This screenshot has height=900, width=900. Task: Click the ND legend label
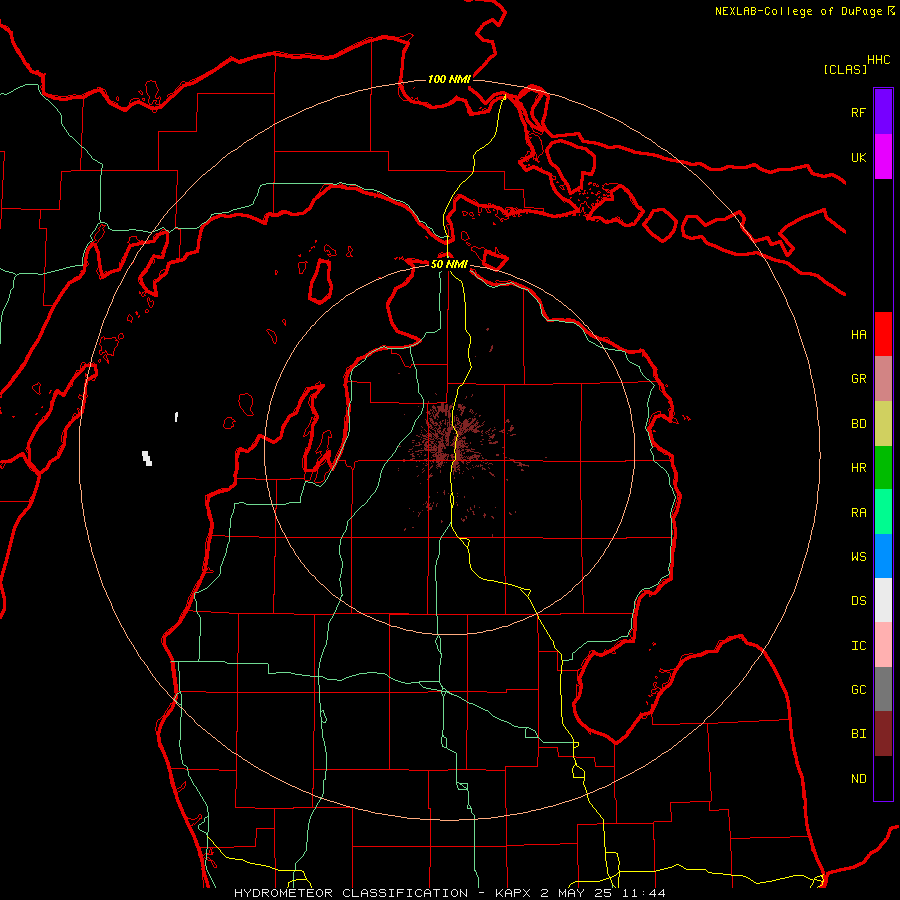point(858,779)
